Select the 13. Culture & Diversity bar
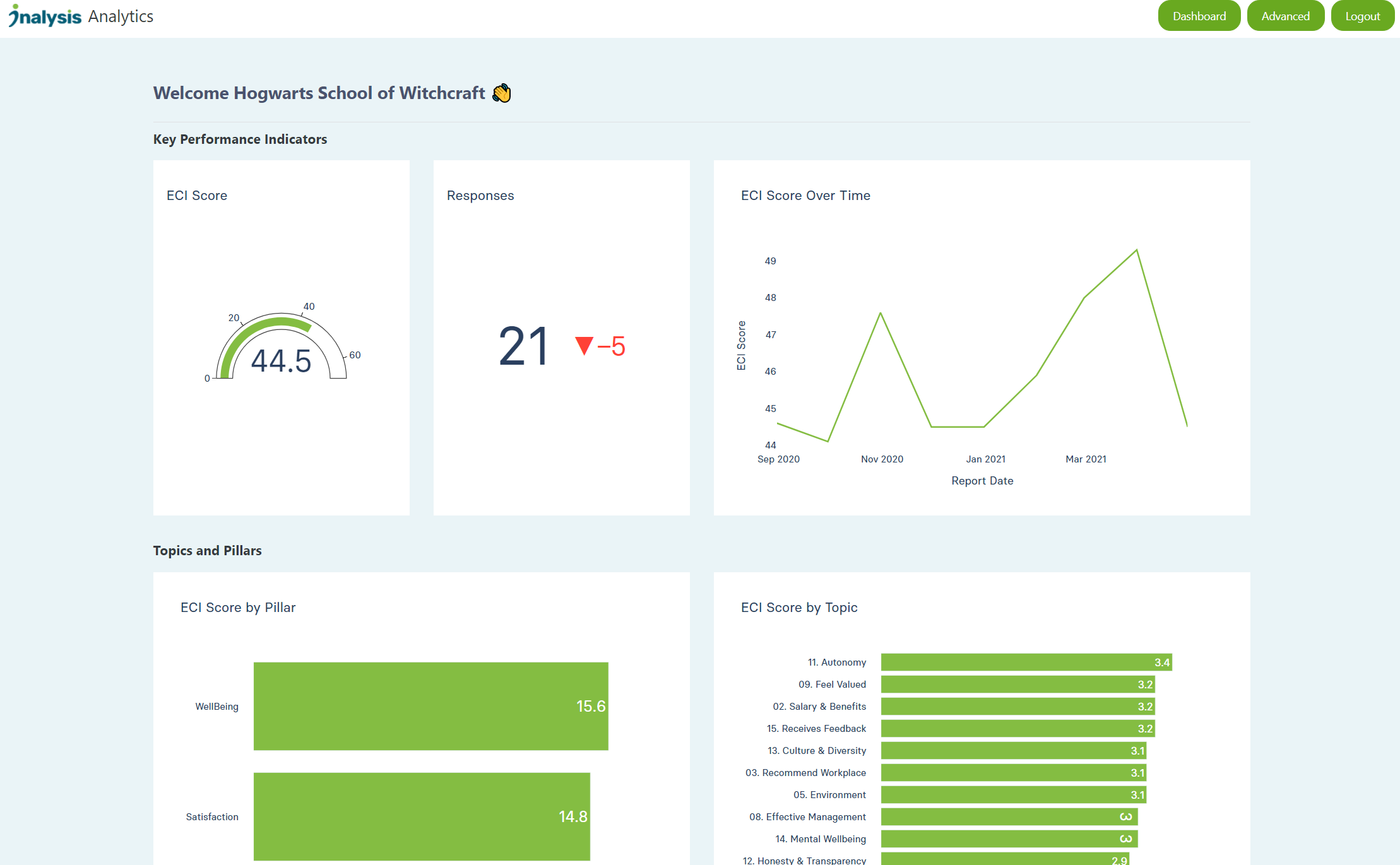The image size is (1400, 865). pos(1013,751)
